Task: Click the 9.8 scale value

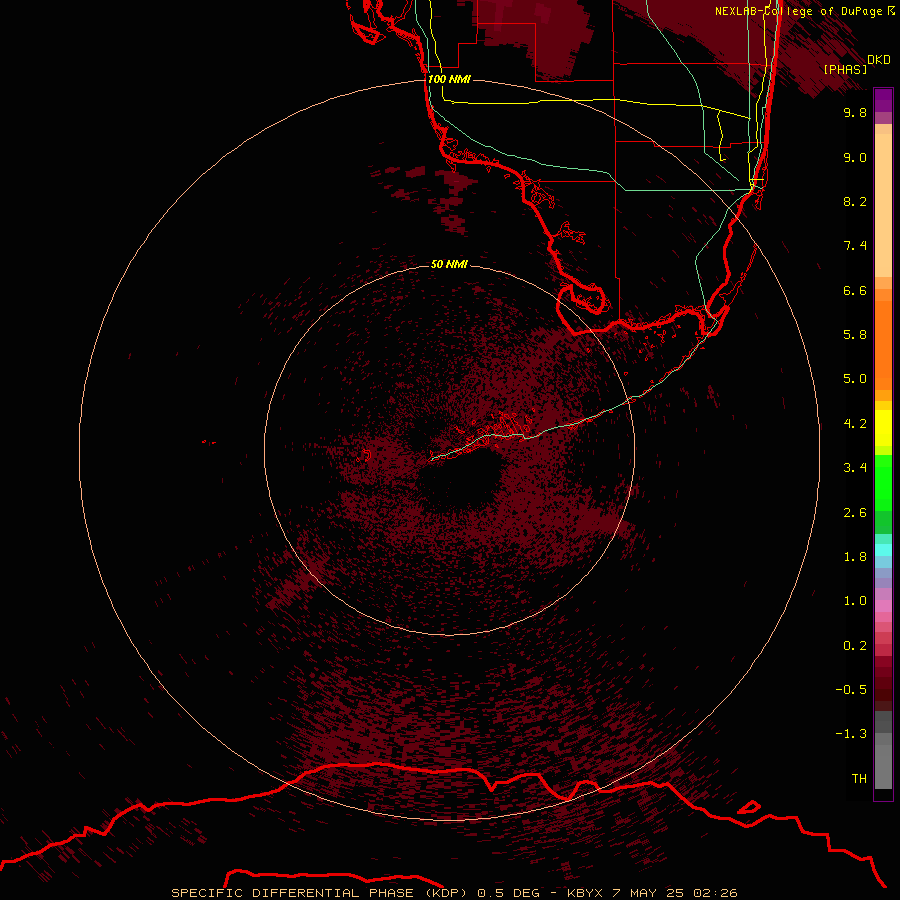Action: tap(855, 112)
